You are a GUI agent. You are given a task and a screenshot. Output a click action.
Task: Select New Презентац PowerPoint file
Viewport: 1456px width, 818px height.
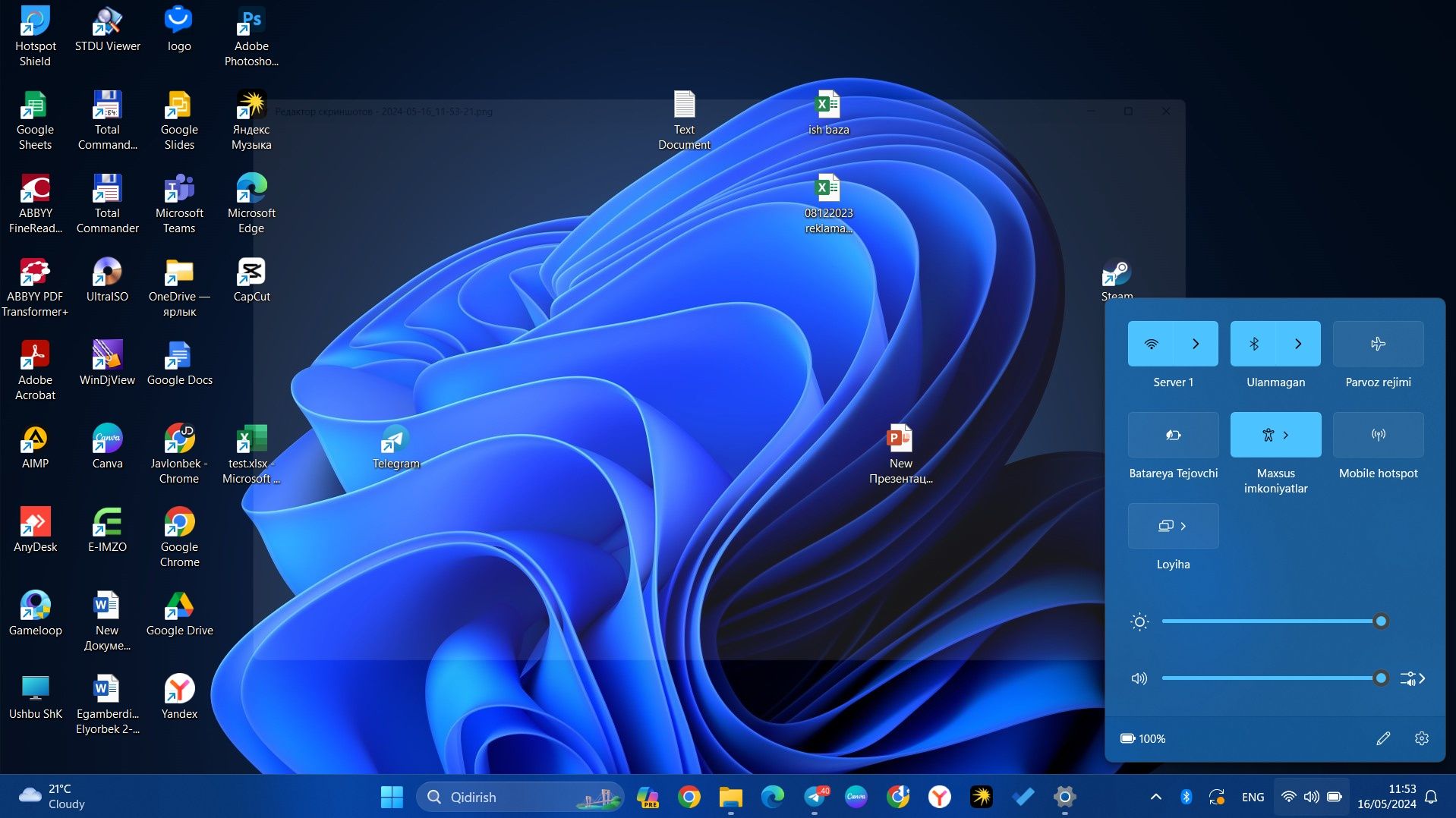pos(900,454)
